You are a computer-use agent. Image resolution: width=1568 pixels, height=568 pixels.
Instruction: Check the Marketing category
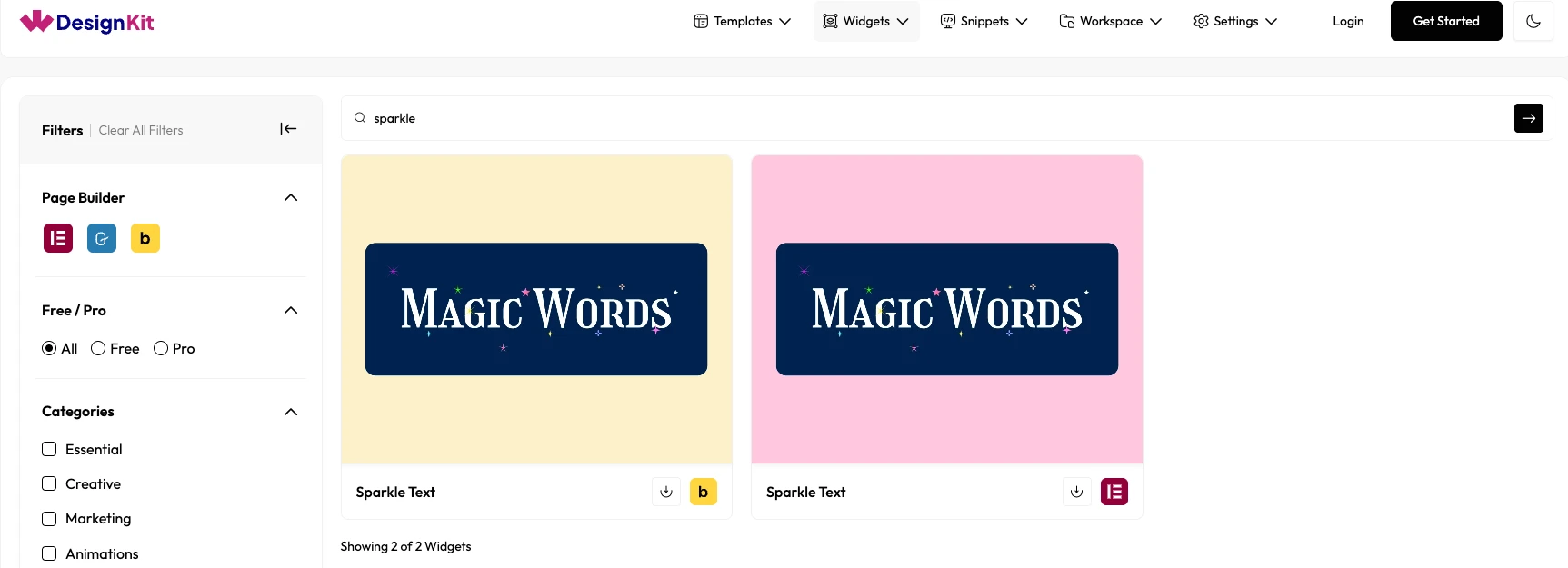pyautogui.click(x=49, y=519)
